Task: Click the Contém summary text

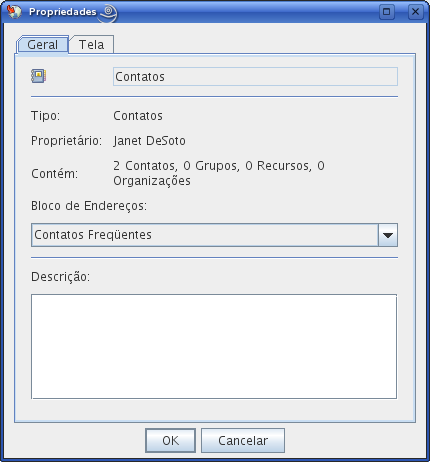Action: point(219,173)
